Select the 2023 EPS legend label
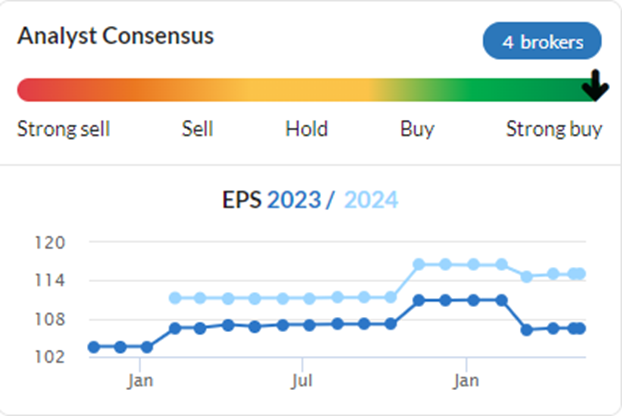 294,199
